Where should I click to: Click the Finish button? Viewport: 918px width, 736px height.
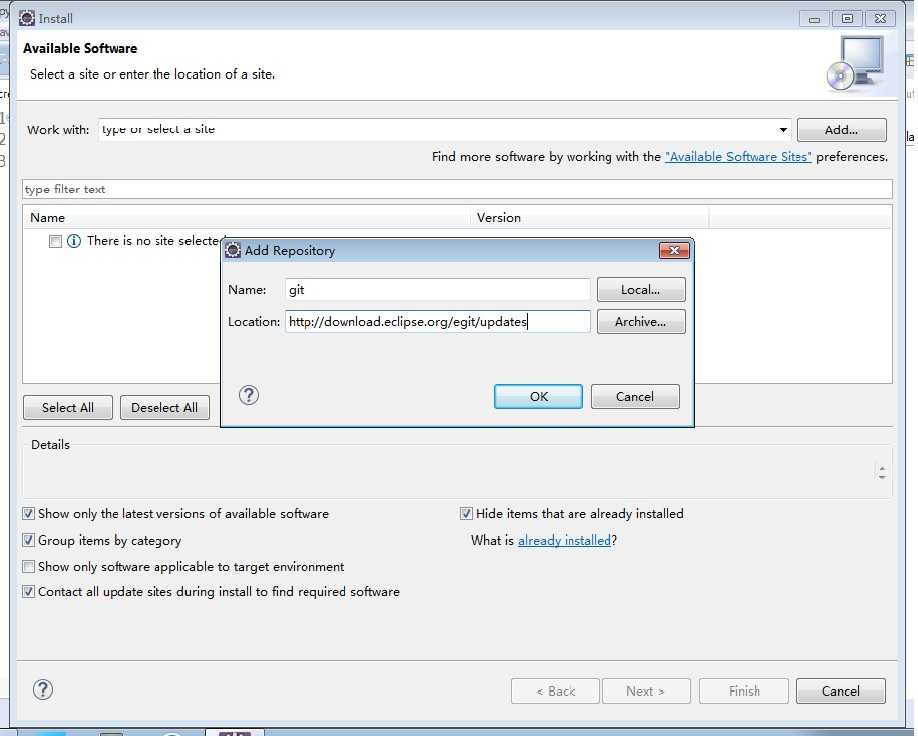(x=744, y=691)
